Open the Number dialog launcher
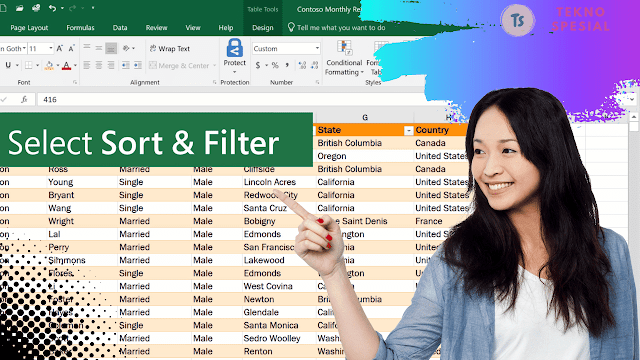Screen dimensions: 640x360 click(317, 82)
